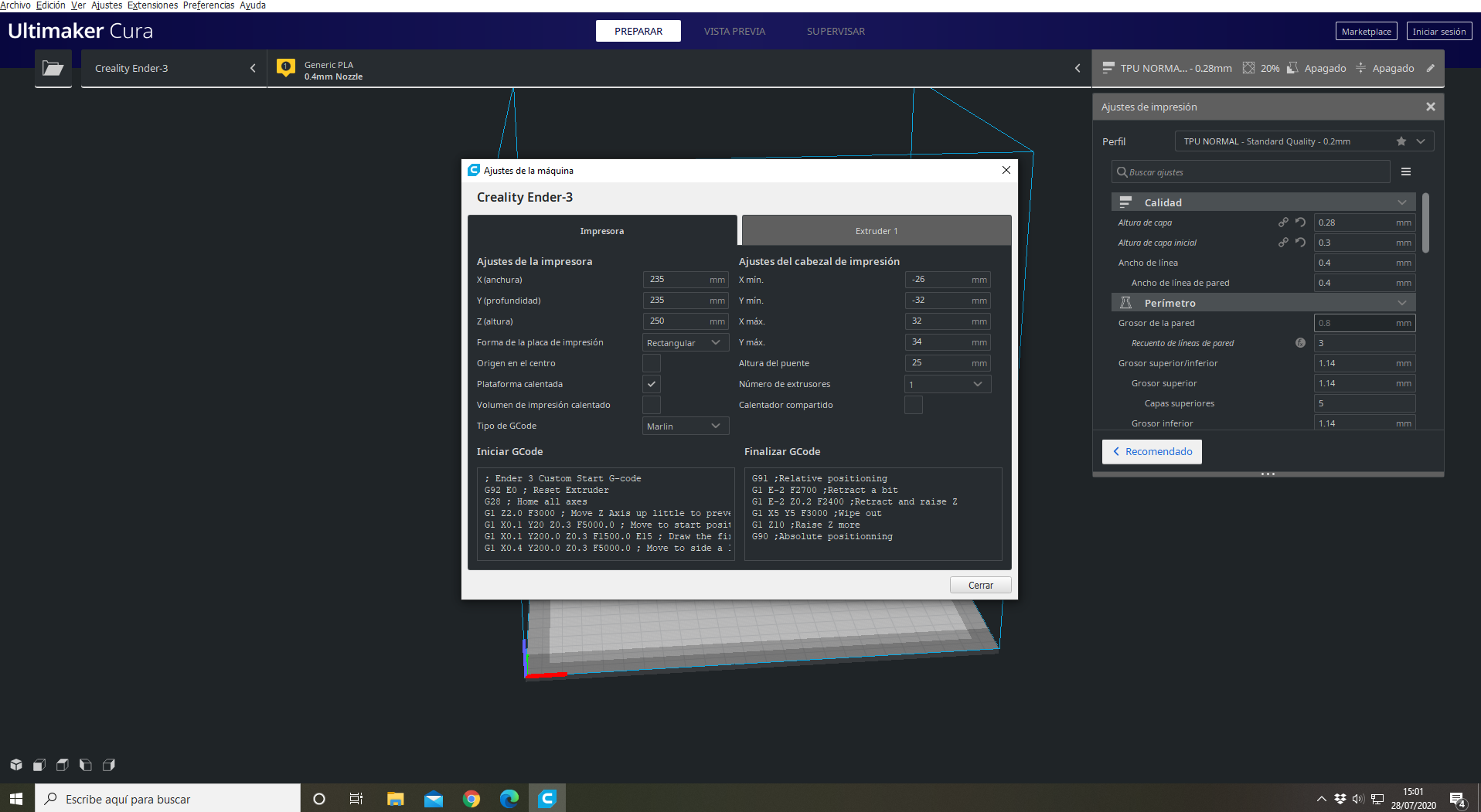Image resolution: width=1481 pixels, height=812 pixels.
Task: Collapse the Generic PLA material selector
Action: click(679, 68)
